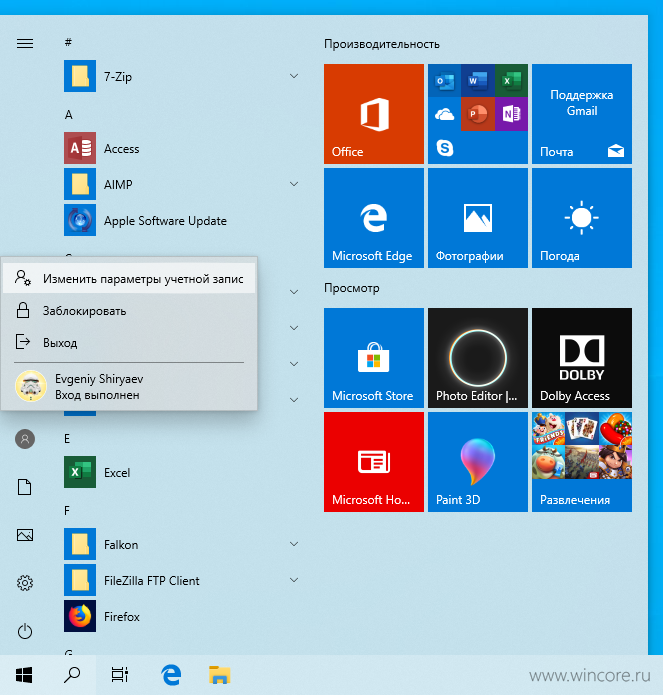Select the Evgeniy Shiryaev account entry
This screenshot has height=695, width=663.
[129, 387]
